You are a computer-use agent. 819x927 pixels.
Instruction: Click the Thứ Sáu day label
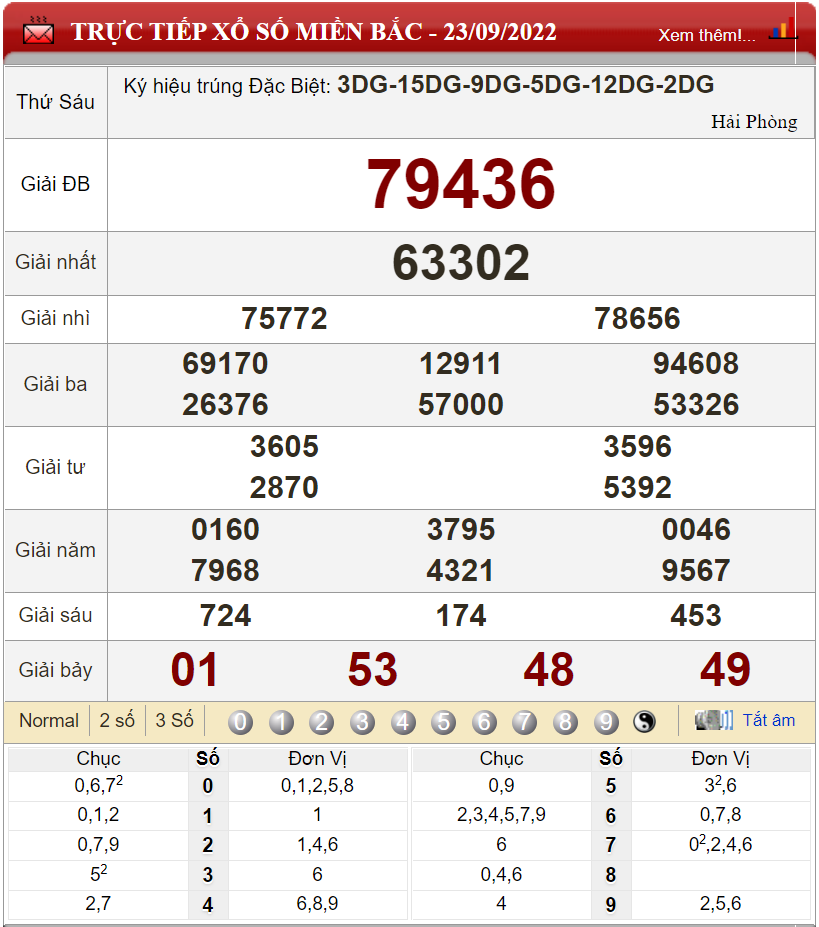[56, 102]
